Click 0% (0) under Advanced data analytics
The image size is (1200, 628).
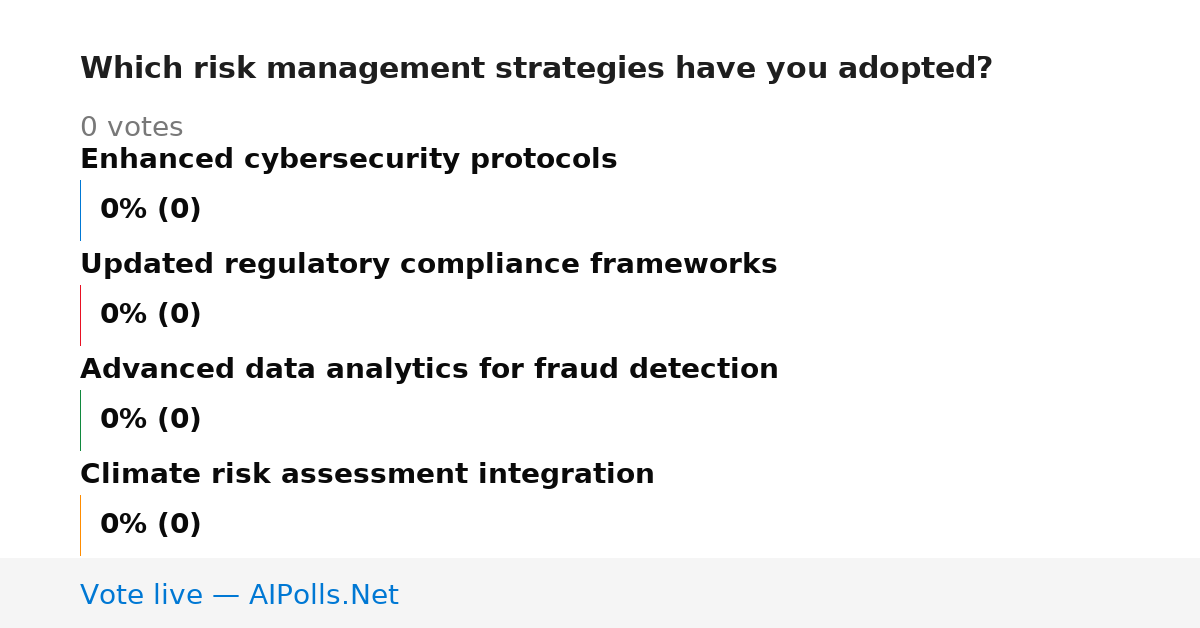(x=150, y=420)
